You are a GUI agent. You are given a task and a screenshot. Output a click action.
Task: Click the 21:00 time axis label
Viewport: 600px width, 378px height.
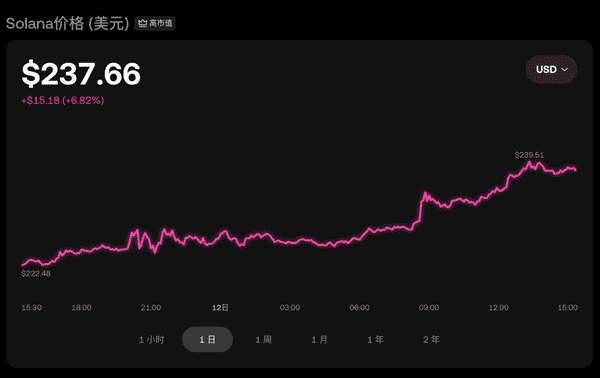click(151, 308)
